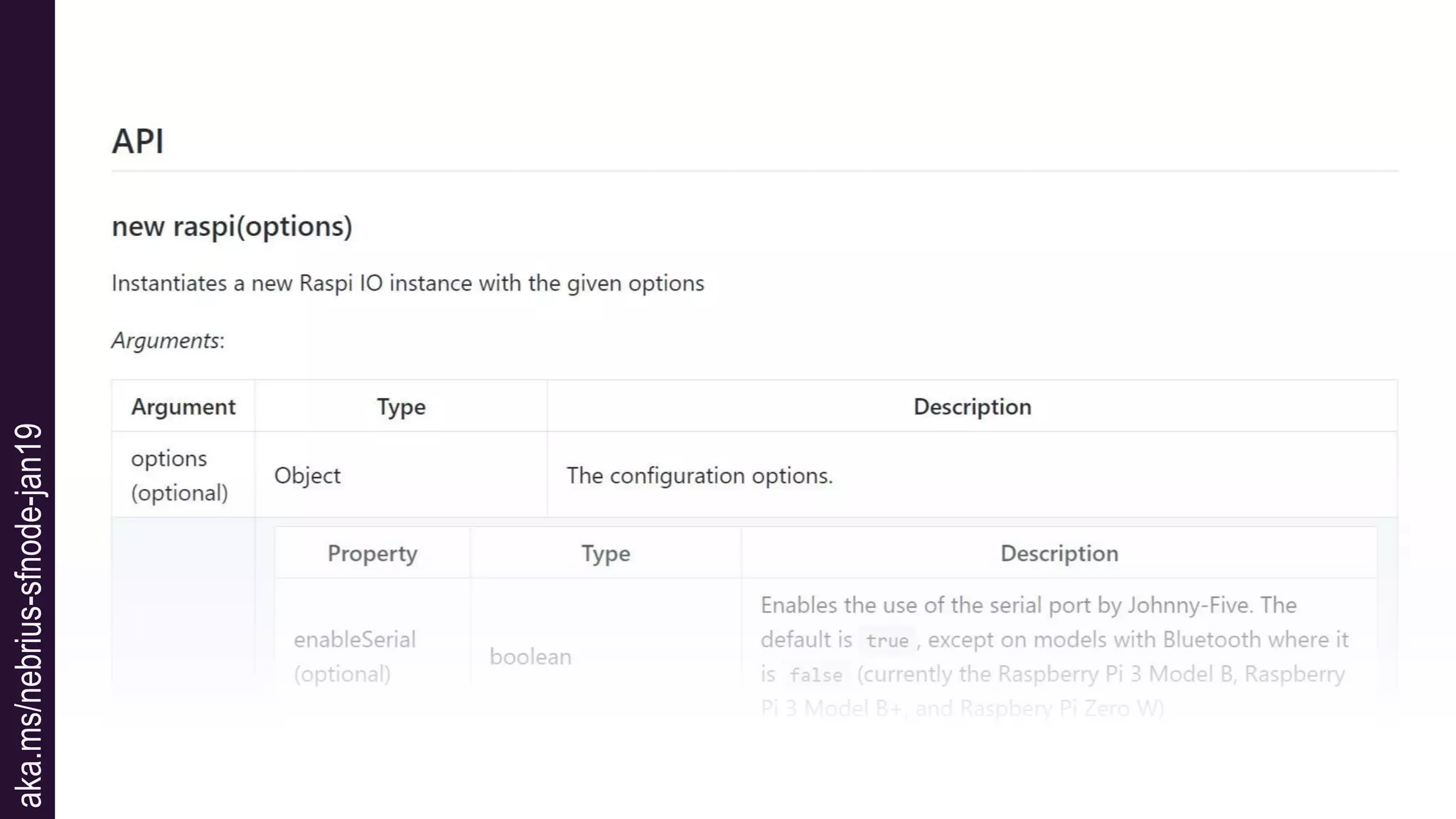Click the "Type" header next to Property
The image size is (1456, 819).
click(606, 553)
